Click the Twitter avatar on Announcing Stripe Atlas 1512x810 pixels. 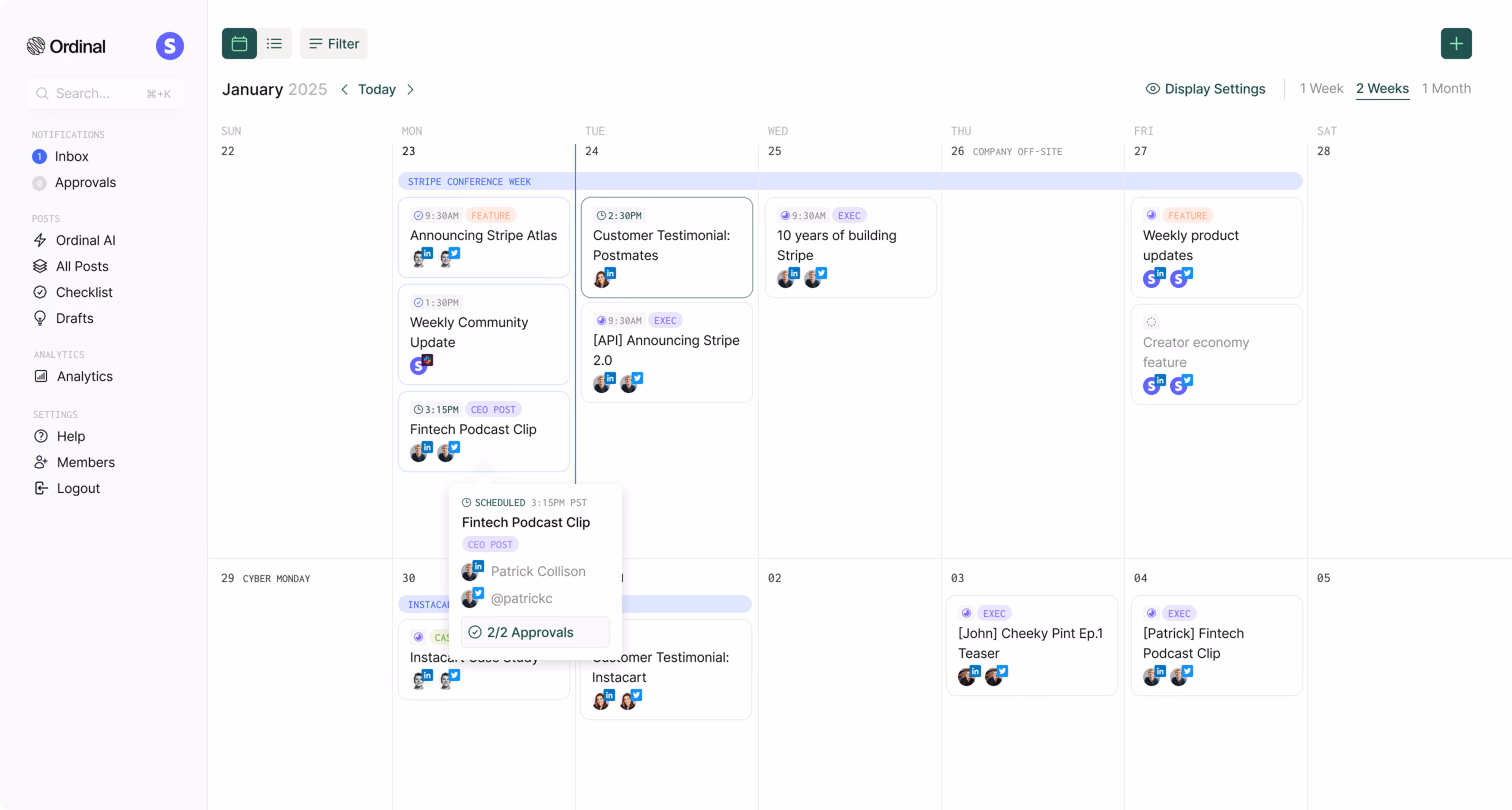tap(449, 257)
